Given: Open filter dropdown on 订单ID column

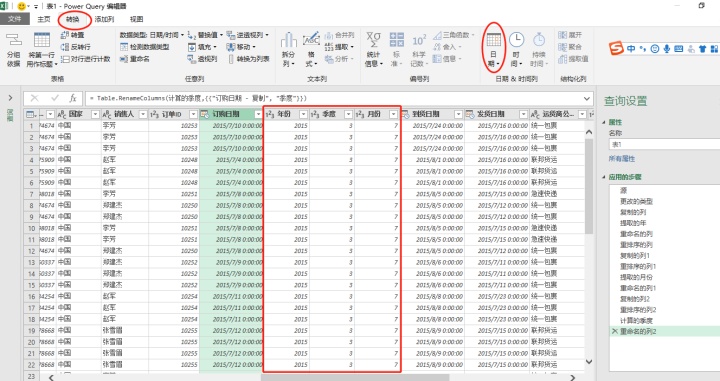Looking at the screenshot, I should [193, 114].
